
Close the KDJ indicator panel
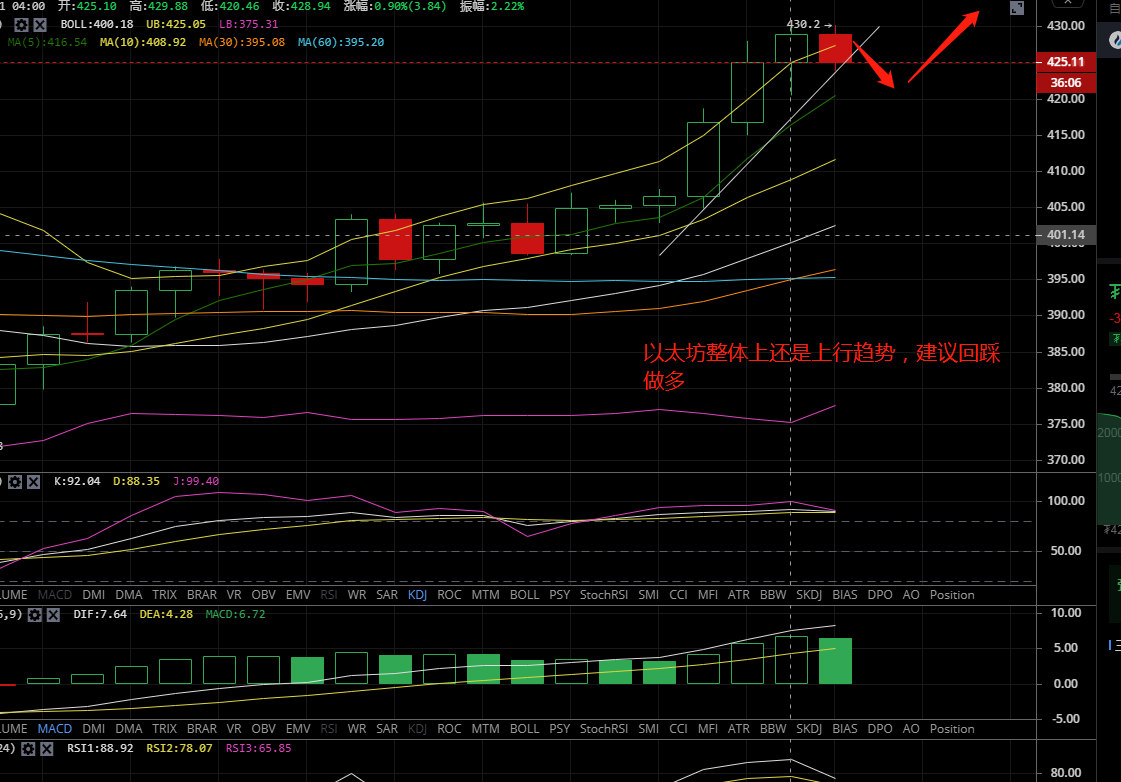pyautogui.click(x=32, y=482)
